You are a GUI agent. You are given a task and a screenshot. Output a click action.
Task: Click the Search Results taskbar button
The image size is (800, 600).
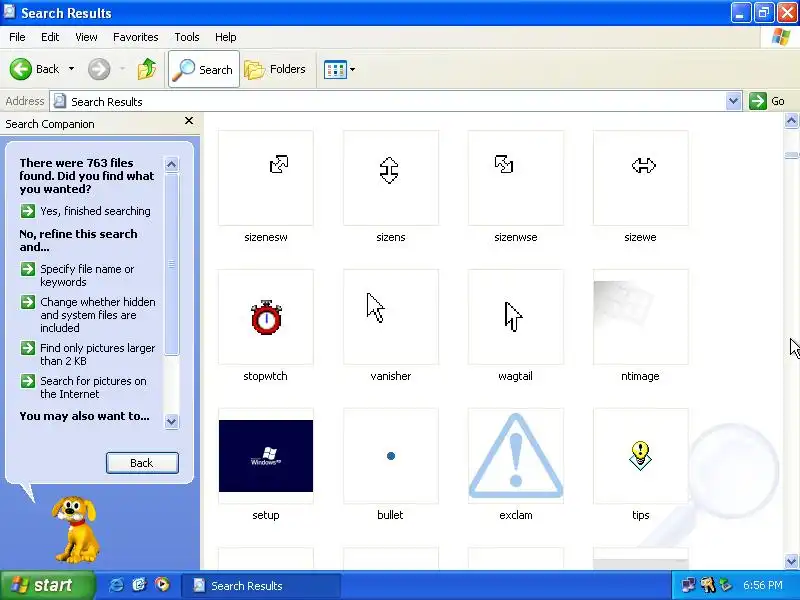261,585
